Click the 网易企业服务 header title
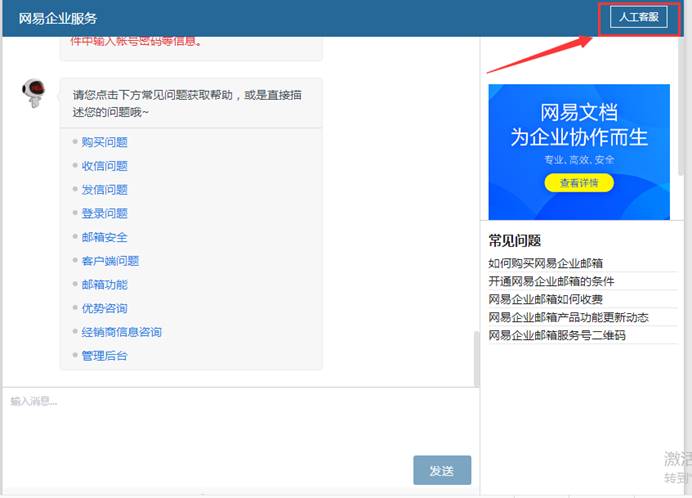The width and height of the screenshot is (692, 498). pos(57,18)
